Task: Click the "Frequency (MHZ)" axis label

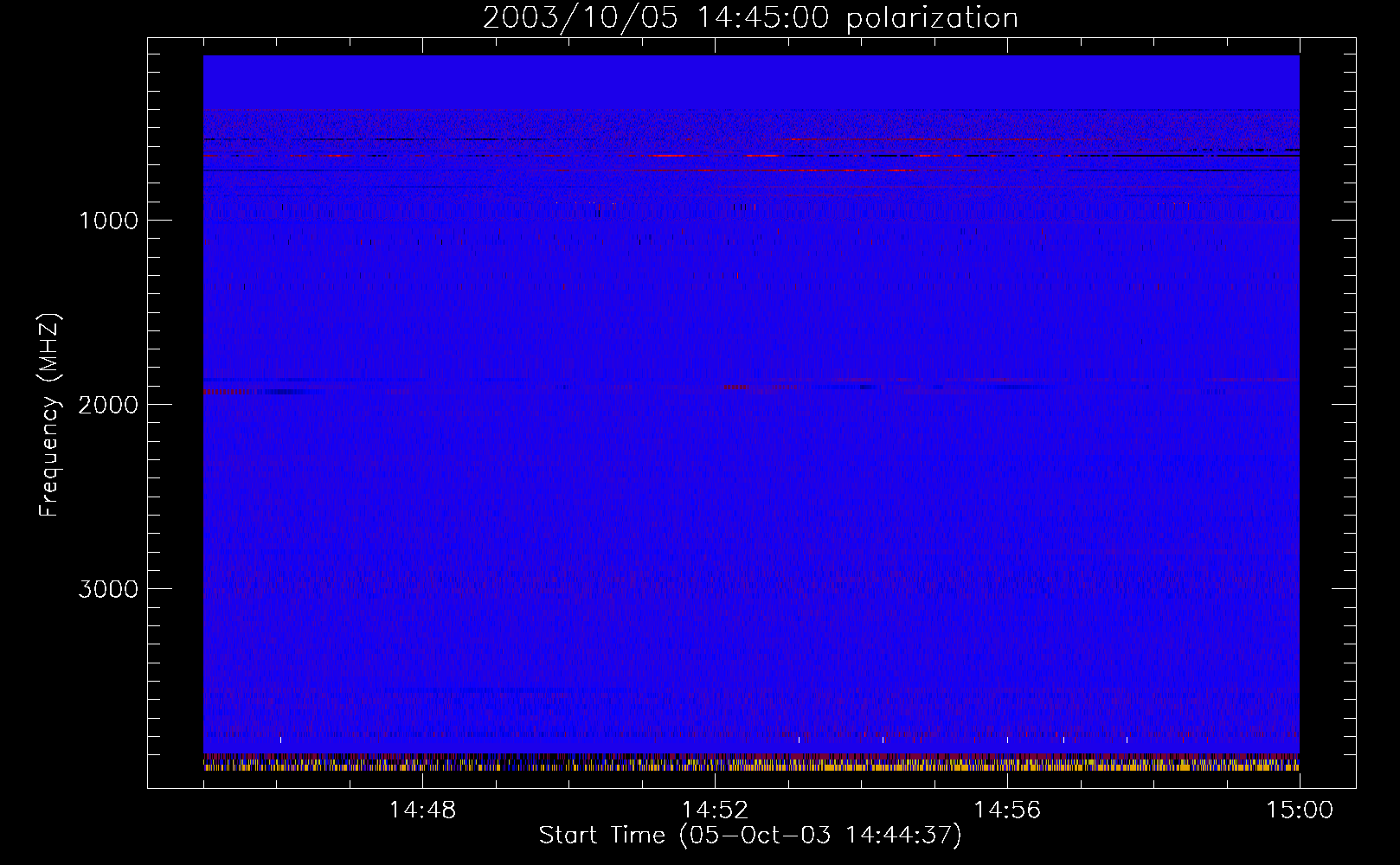Action: 49,415
